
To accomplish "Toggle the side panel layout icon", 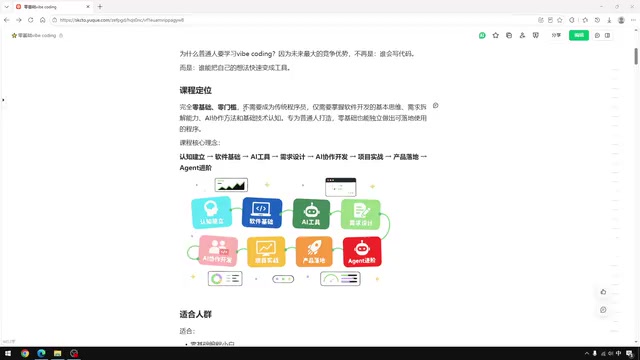I will tap(608, 36).
